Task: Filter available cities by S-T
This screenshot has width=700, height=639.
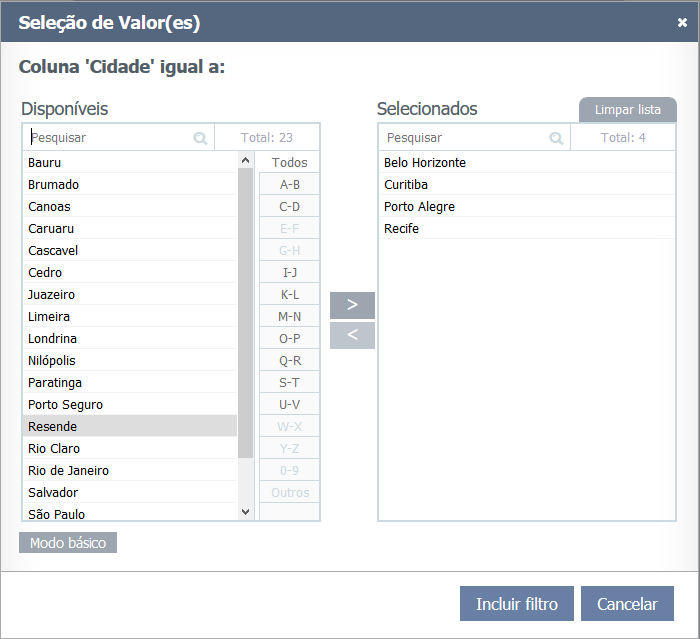Action: (x=289, y=382)
